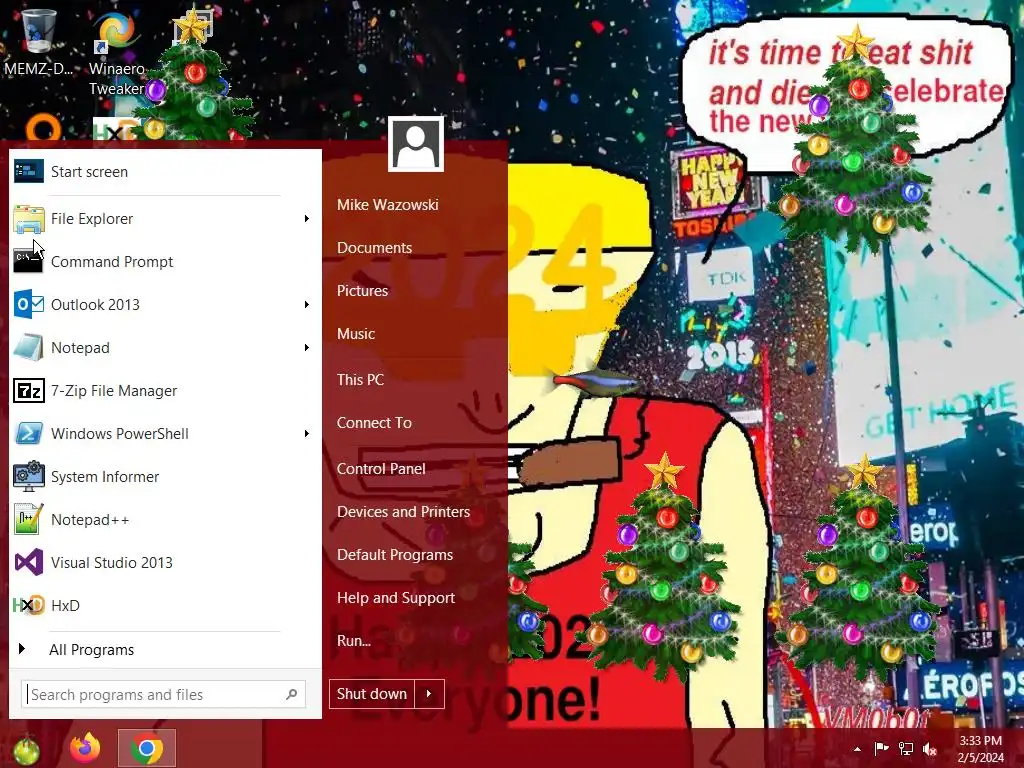Click the HxD icon in start menu
Screen dimensions: 1024x768
[29, 605]
